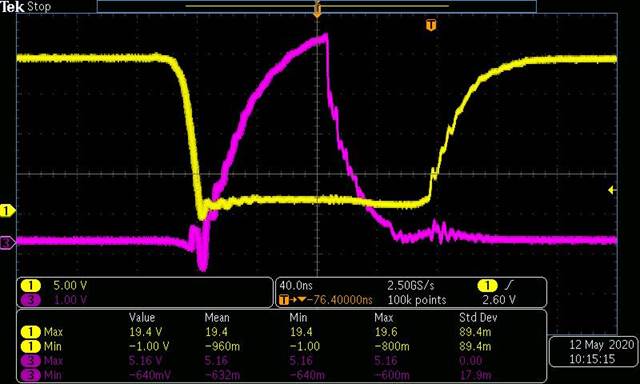Click the yellow channel 1 scale badge
Viewport: 640px width, 384px height.
[x=31, y=285]
